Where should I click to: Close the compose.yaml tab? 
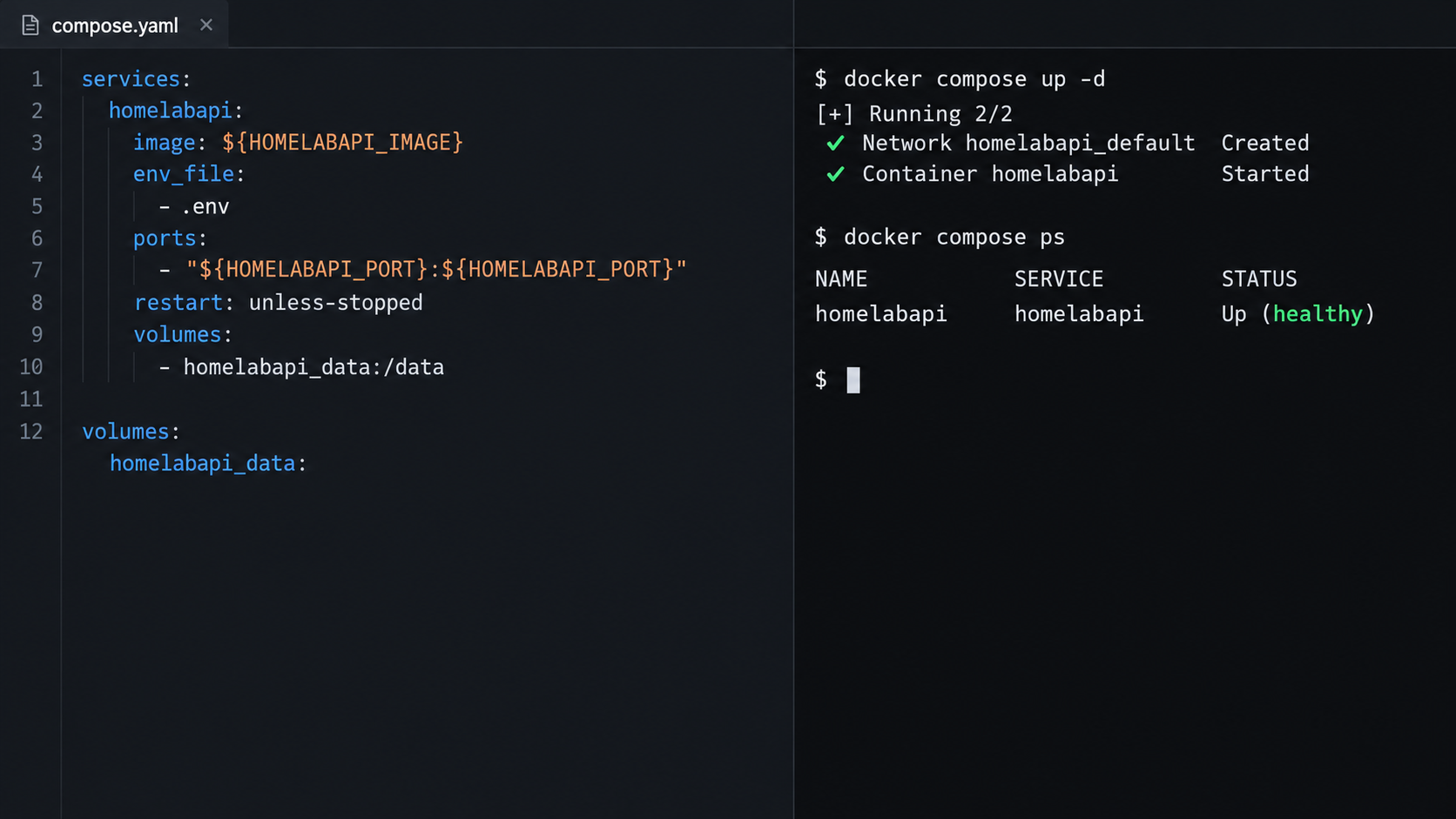click(x=206, y=24)
